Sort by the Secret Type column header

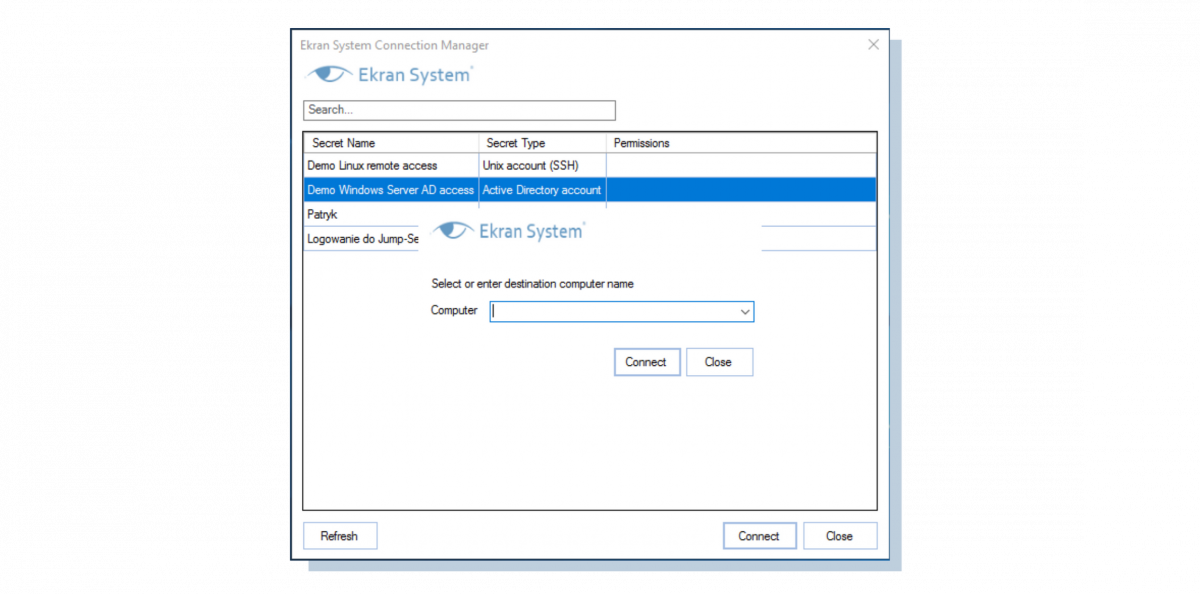tap(542, 143)
